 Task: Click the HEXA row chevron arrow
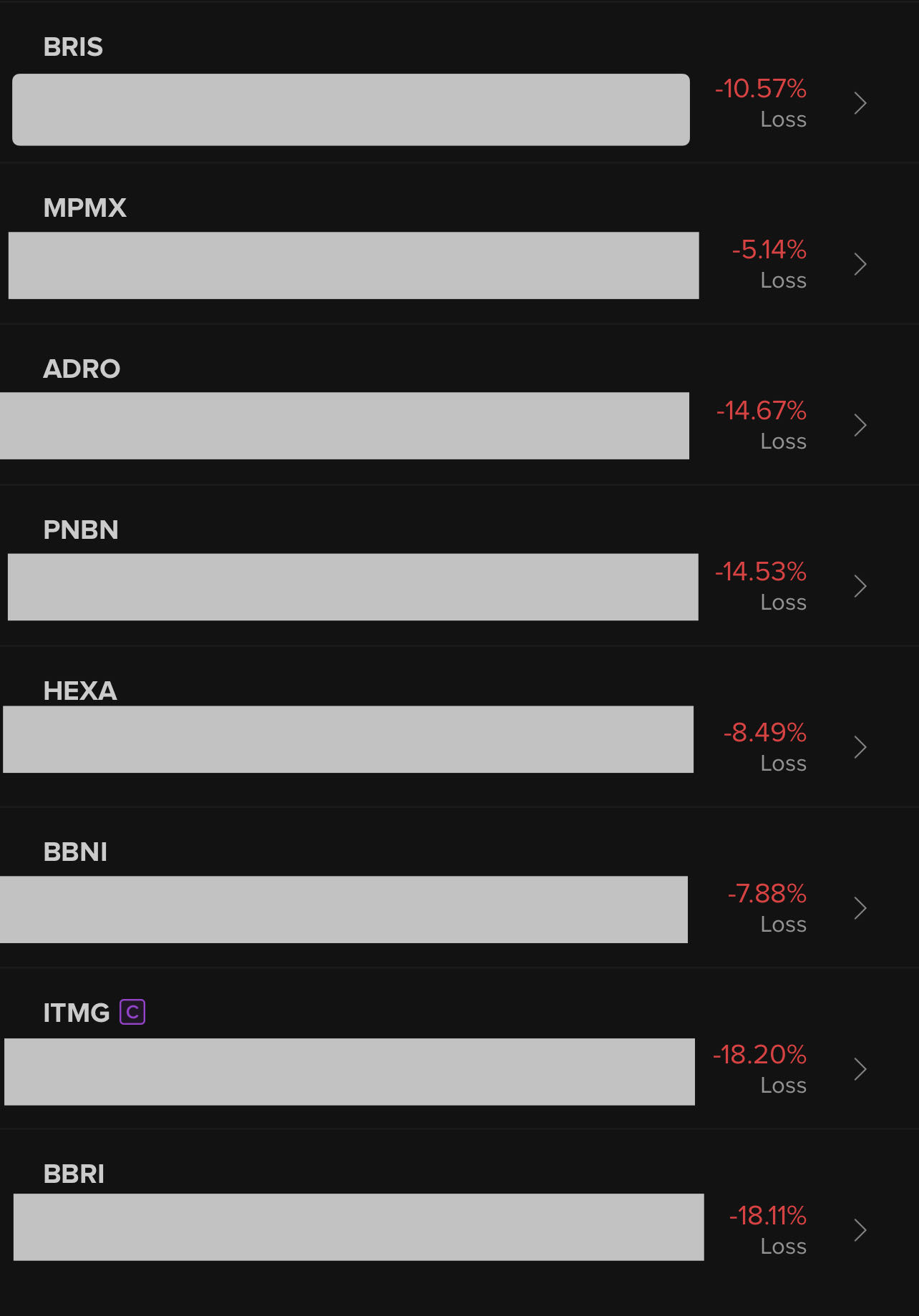click(860, 748)
